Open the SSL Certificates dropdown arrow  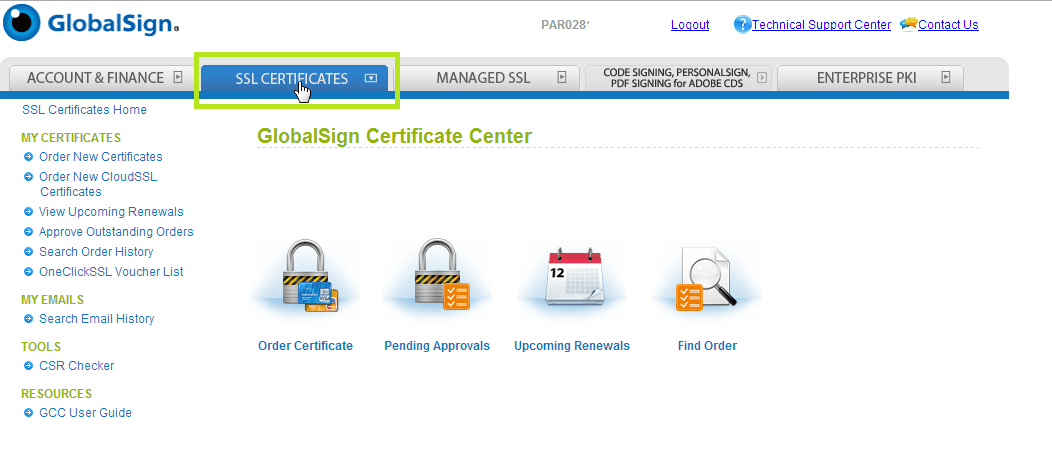(371, 78)
